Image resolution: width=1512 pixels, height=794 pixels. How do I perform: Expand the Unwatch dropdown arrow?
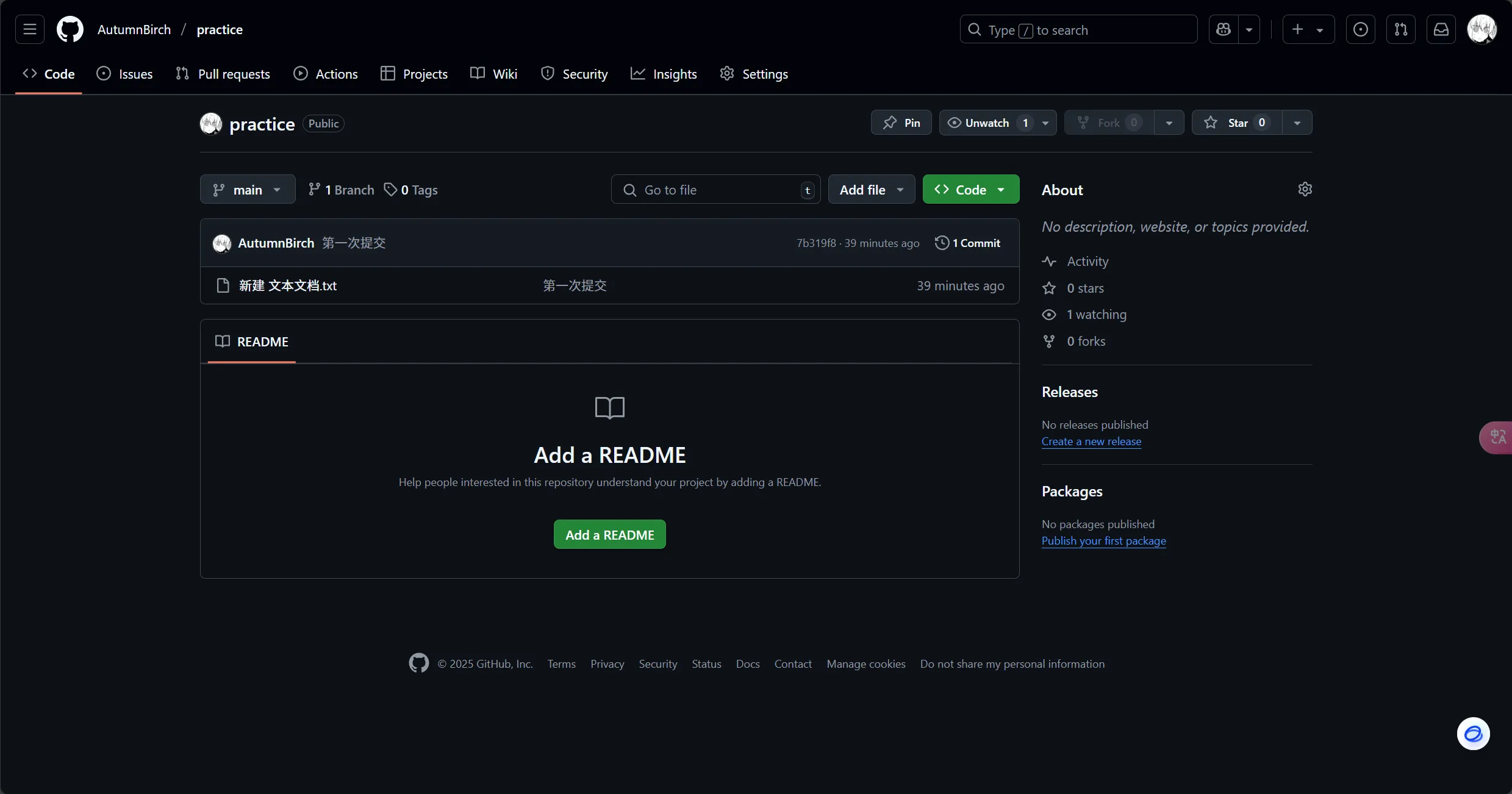[1045, 123]
